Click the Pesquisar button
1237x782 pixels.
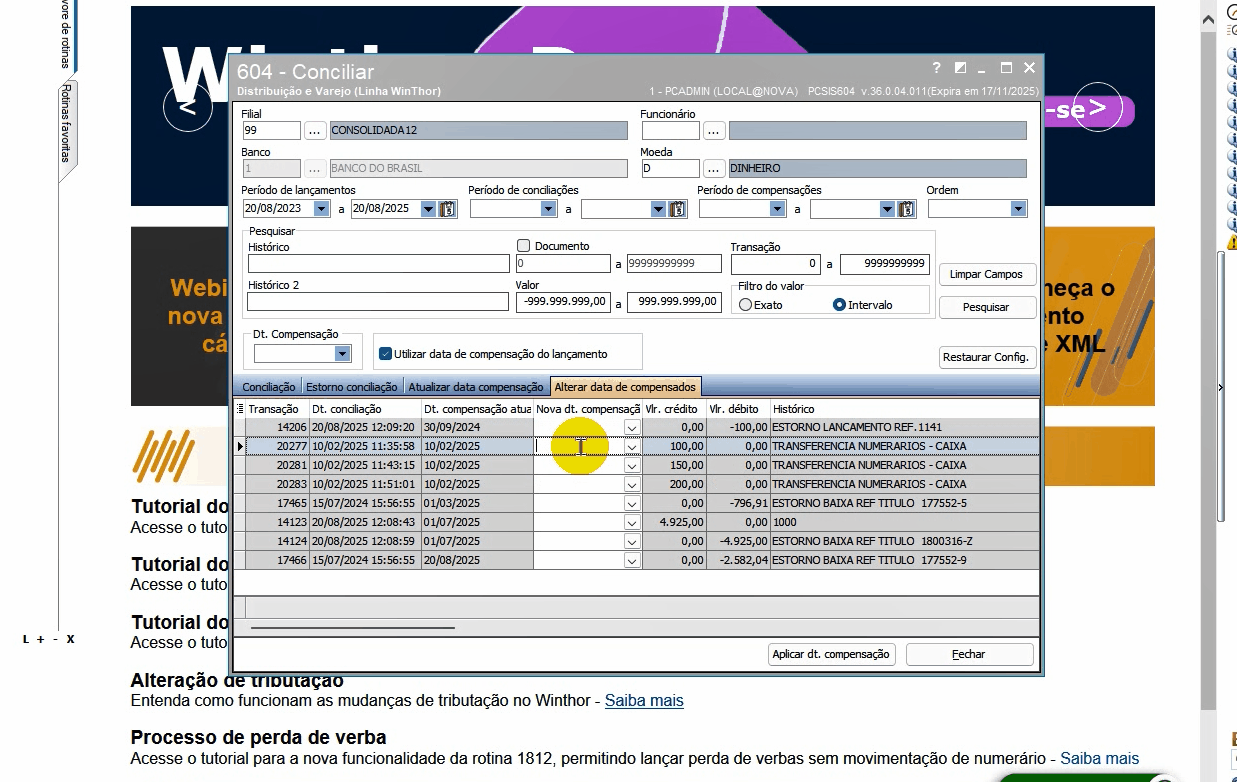click(x=986, y=307)
